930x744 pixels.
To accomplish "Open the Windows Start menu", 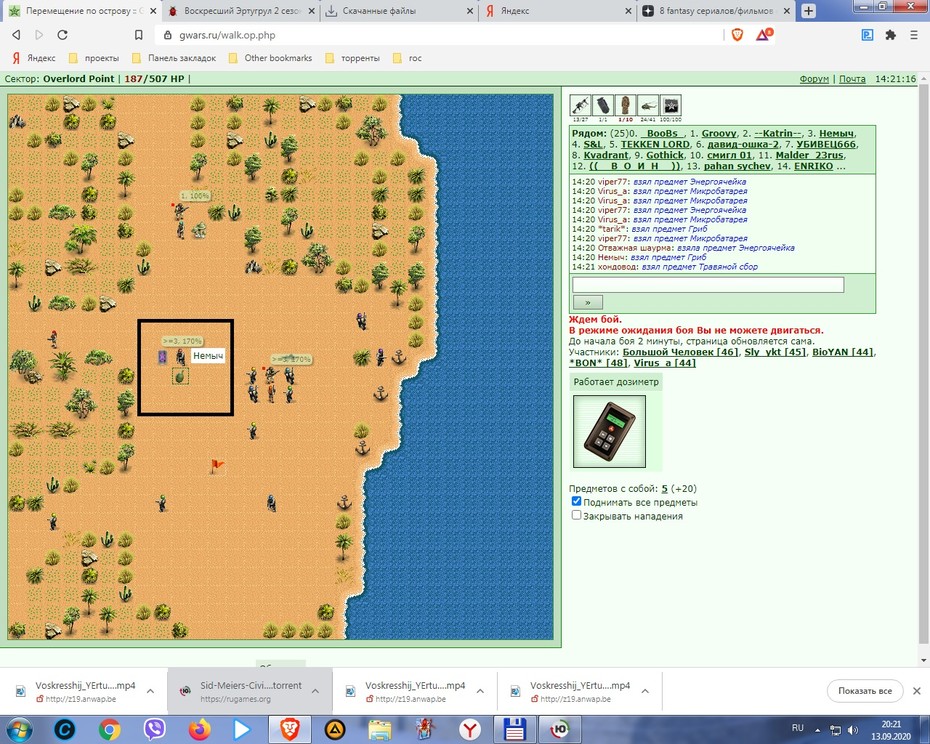I will click(x=18, y=729).
